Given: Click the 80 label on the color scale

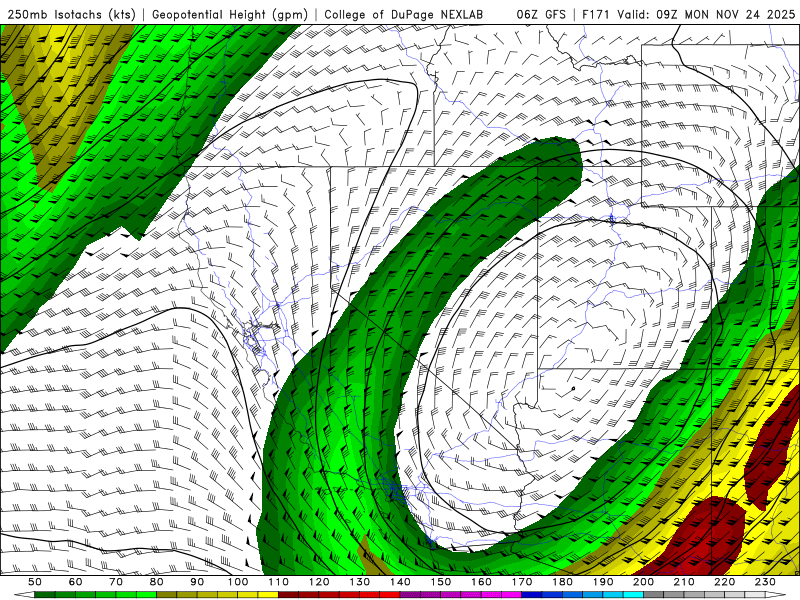Looking at the screenshot, I should (157, 582).
